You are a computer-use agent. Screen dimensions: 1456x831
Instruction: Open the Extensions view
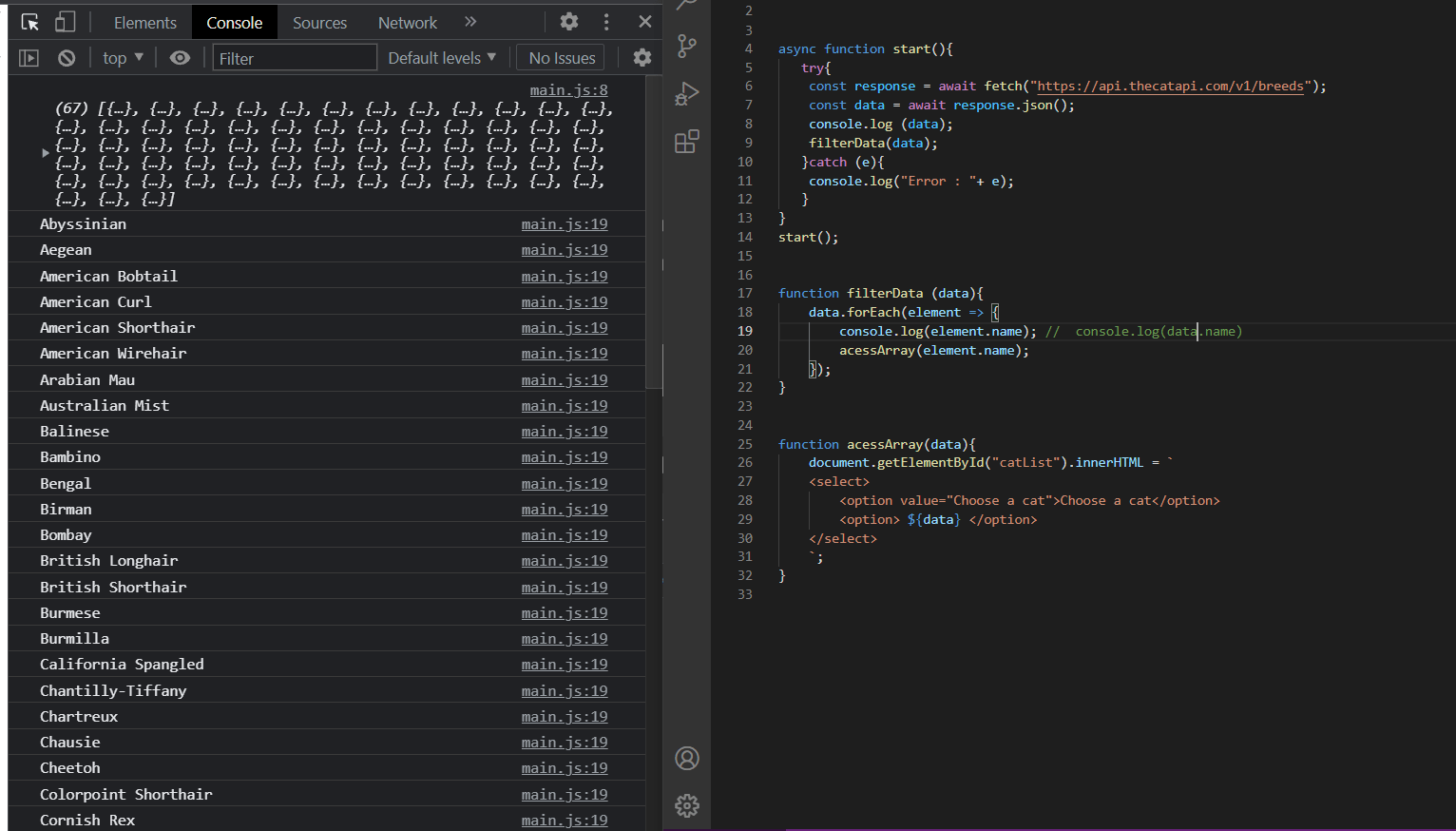[x=687, y=141]
